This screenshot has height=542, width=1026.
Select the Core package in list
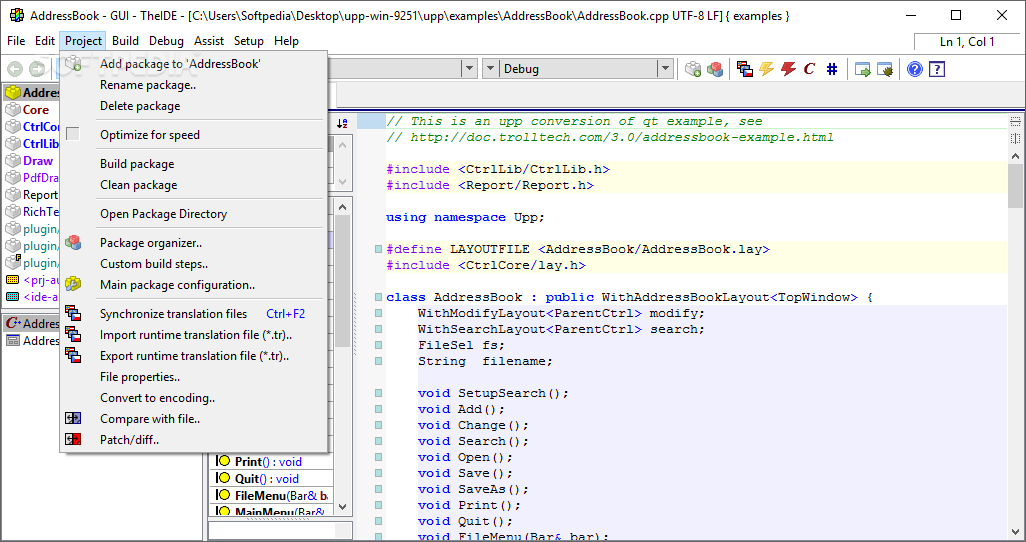click(x=35, y=110)
